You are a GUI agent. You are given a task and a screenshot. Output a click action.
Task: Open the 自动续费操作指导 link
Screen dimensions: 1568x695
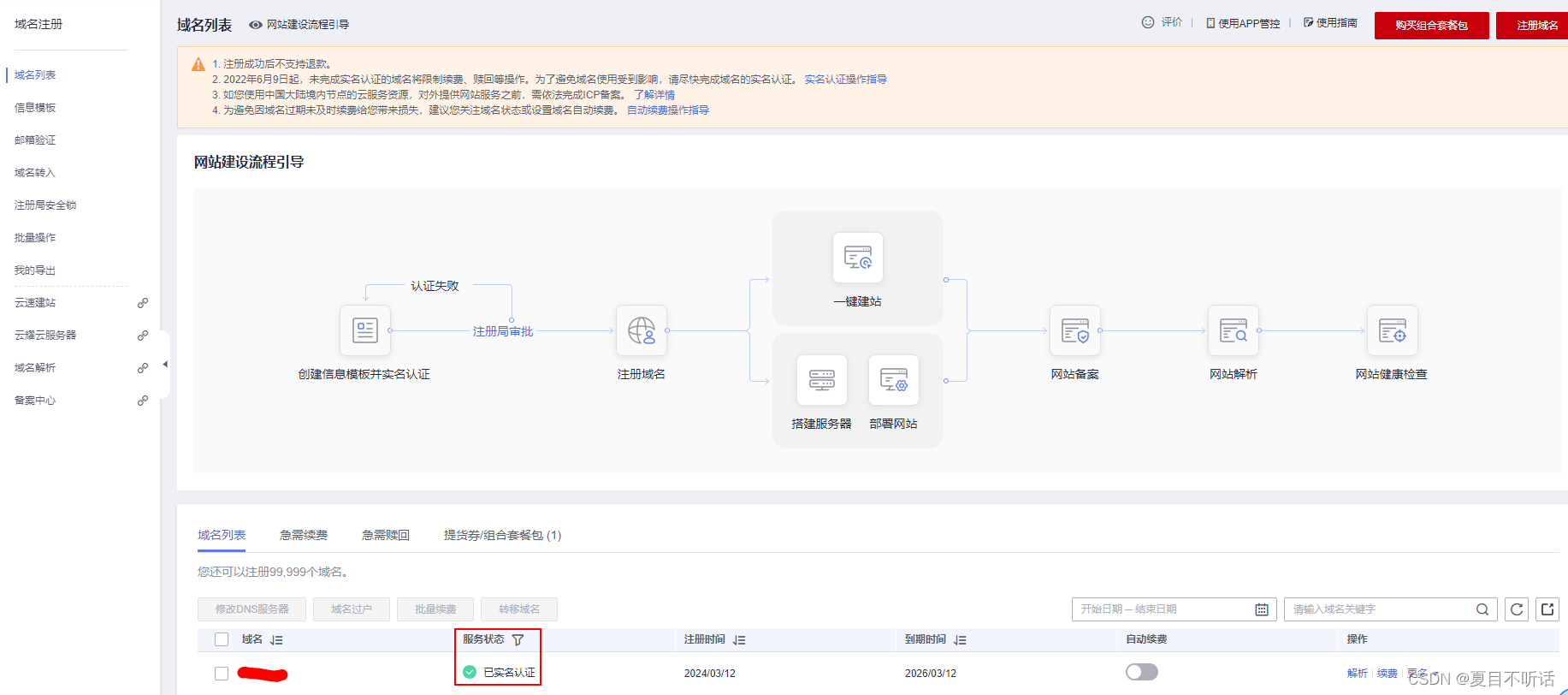[x=668, y=110]
